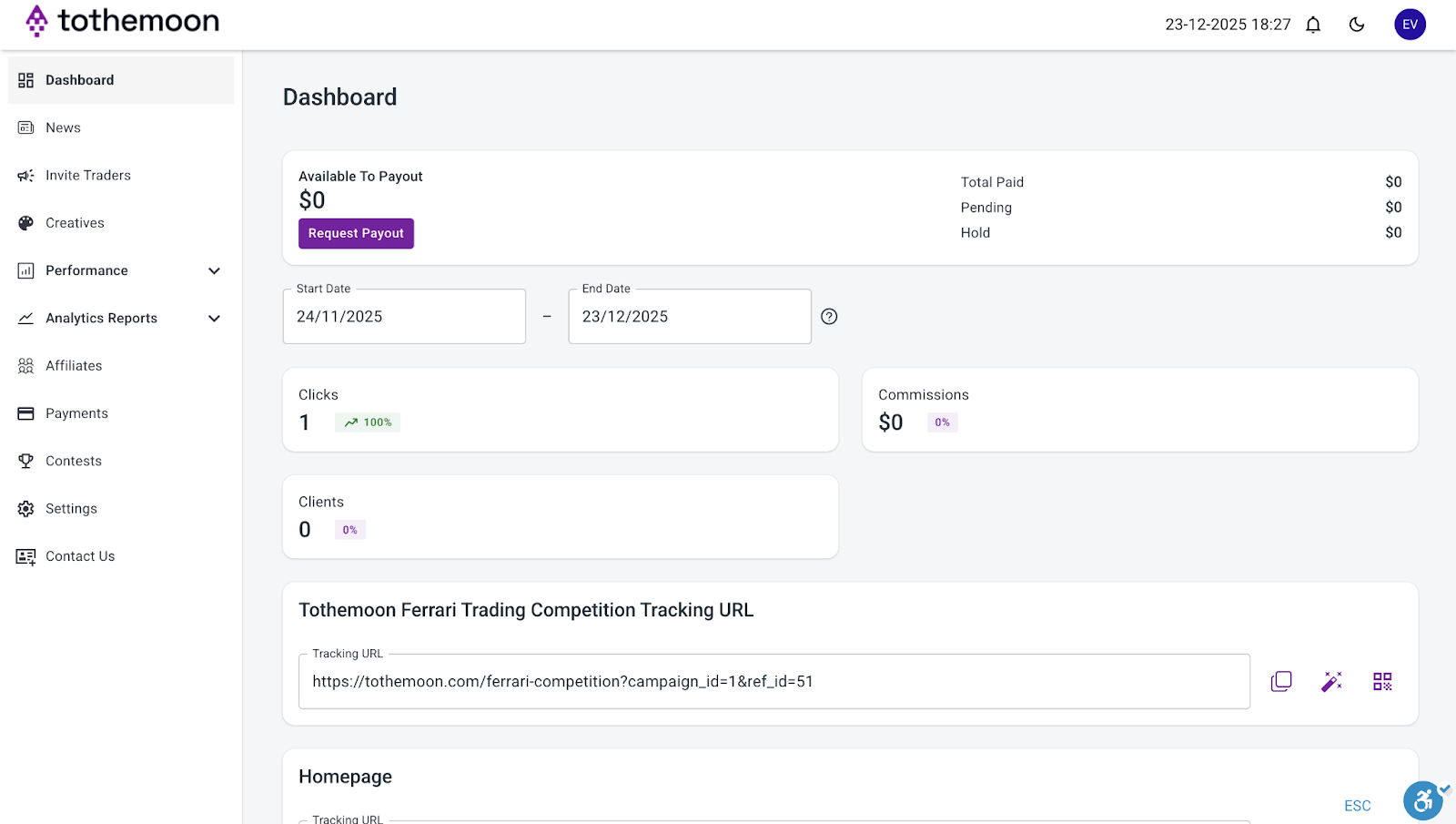Image resolution: width=1456 pixels, height=824 pixels.
Task: Click the Start Date field
Action: point(404,316)
